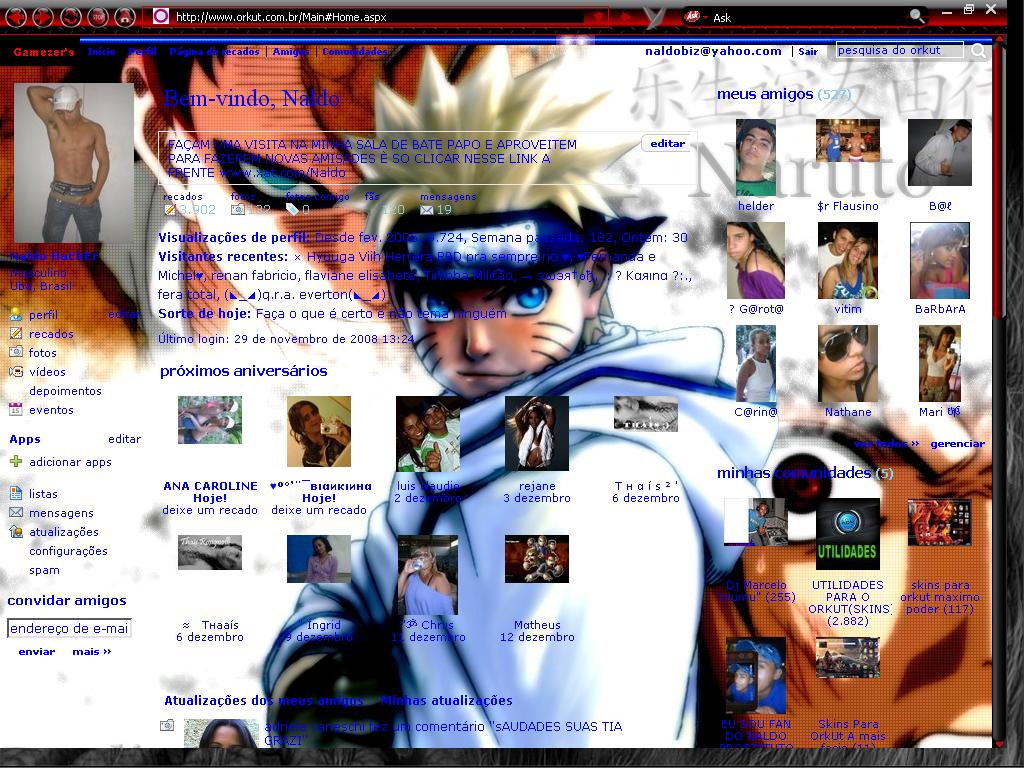Click the atualizações icon in left sidebar
Image resolution: width=1024 pixels, height=768 pixels.
click(x=16, y=532)
